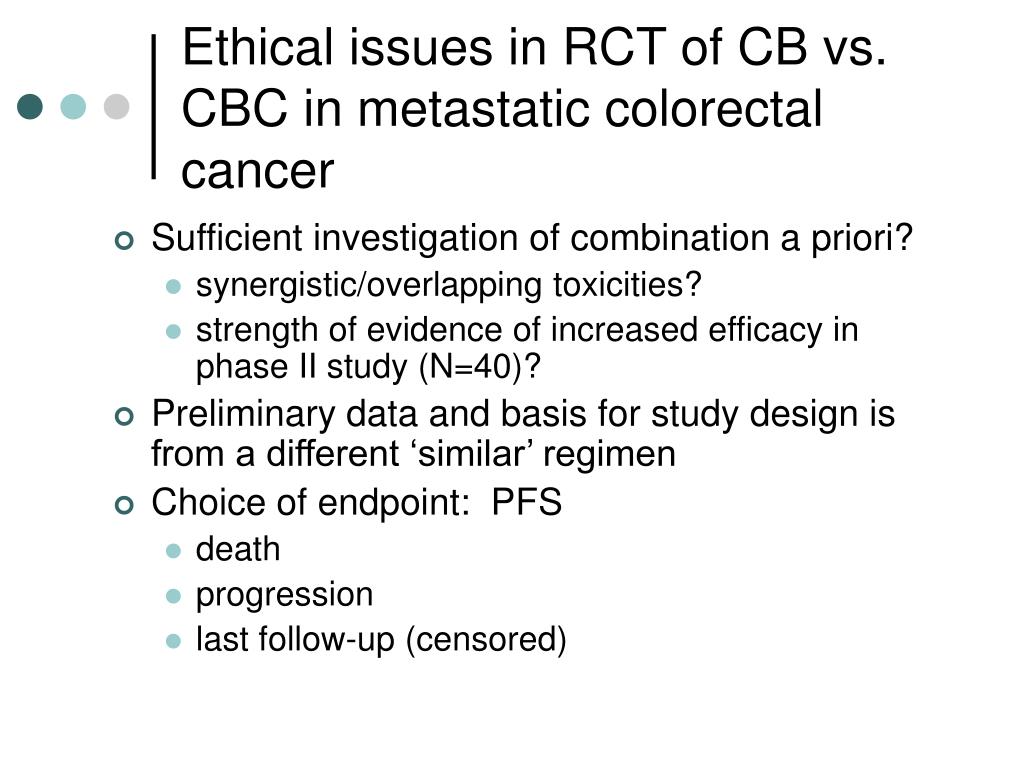Click 'synergistic/overlapping toxicities?' line
This screenshot has height=768, width=1024.
tap(449, 286)
